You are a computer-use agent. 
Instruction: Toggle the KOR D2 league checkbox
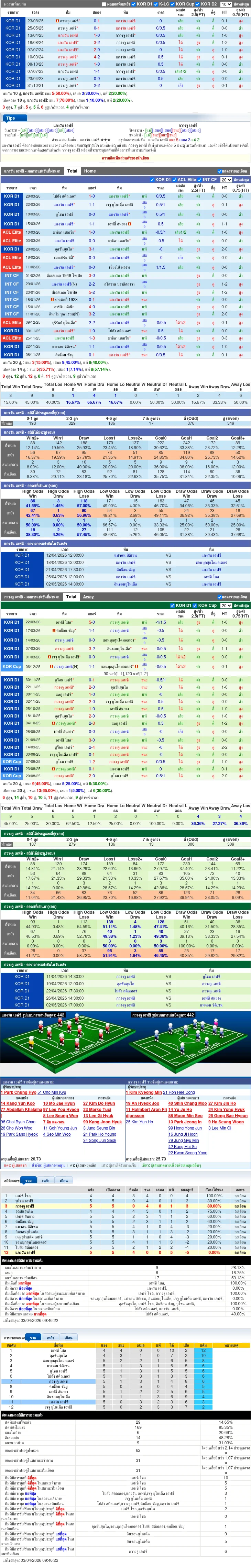click(198, 4)
